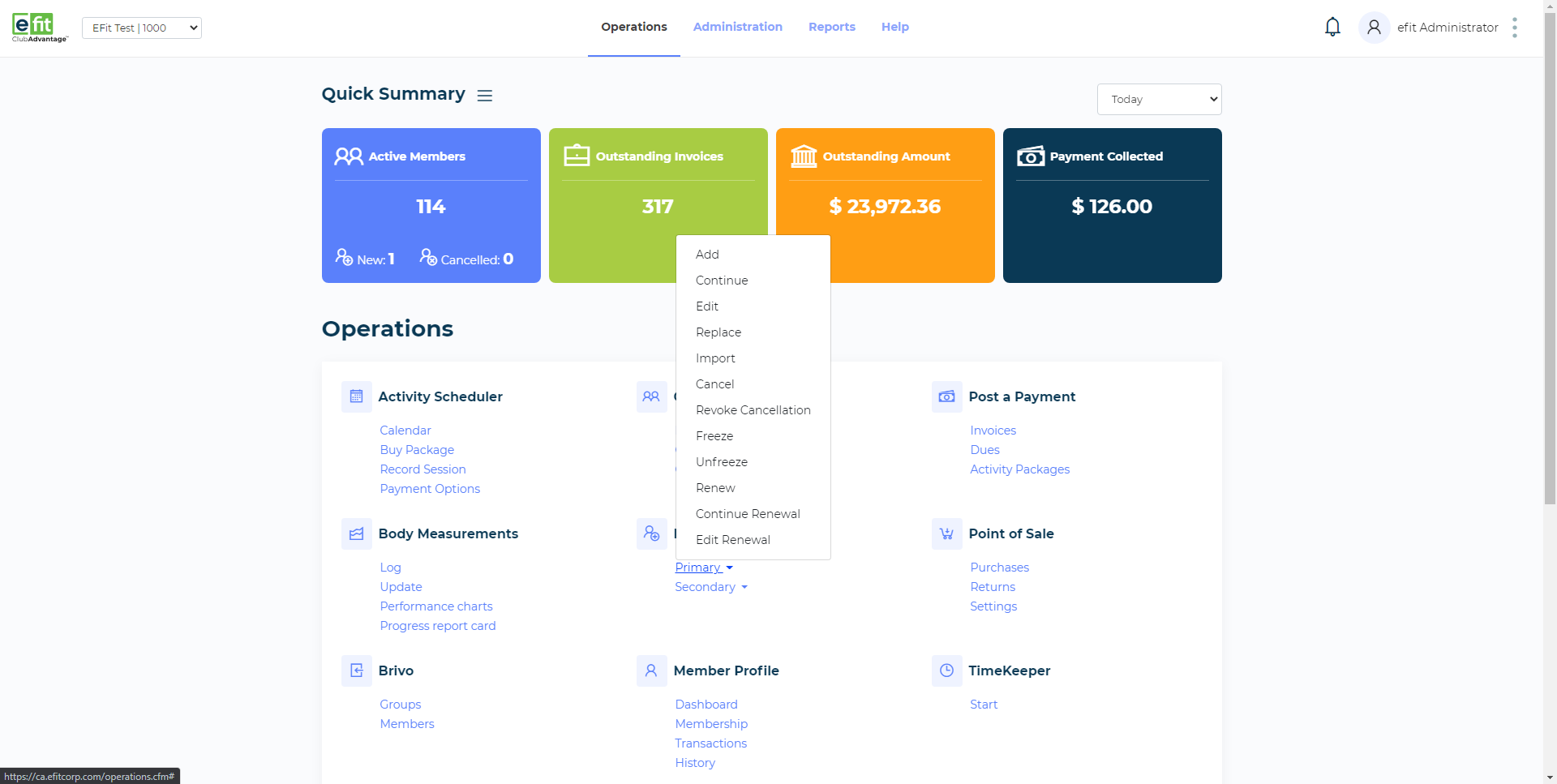This screenshot has height=784, width=1557.
Task: Click the Active Members people icon
Action: (349, 156)
